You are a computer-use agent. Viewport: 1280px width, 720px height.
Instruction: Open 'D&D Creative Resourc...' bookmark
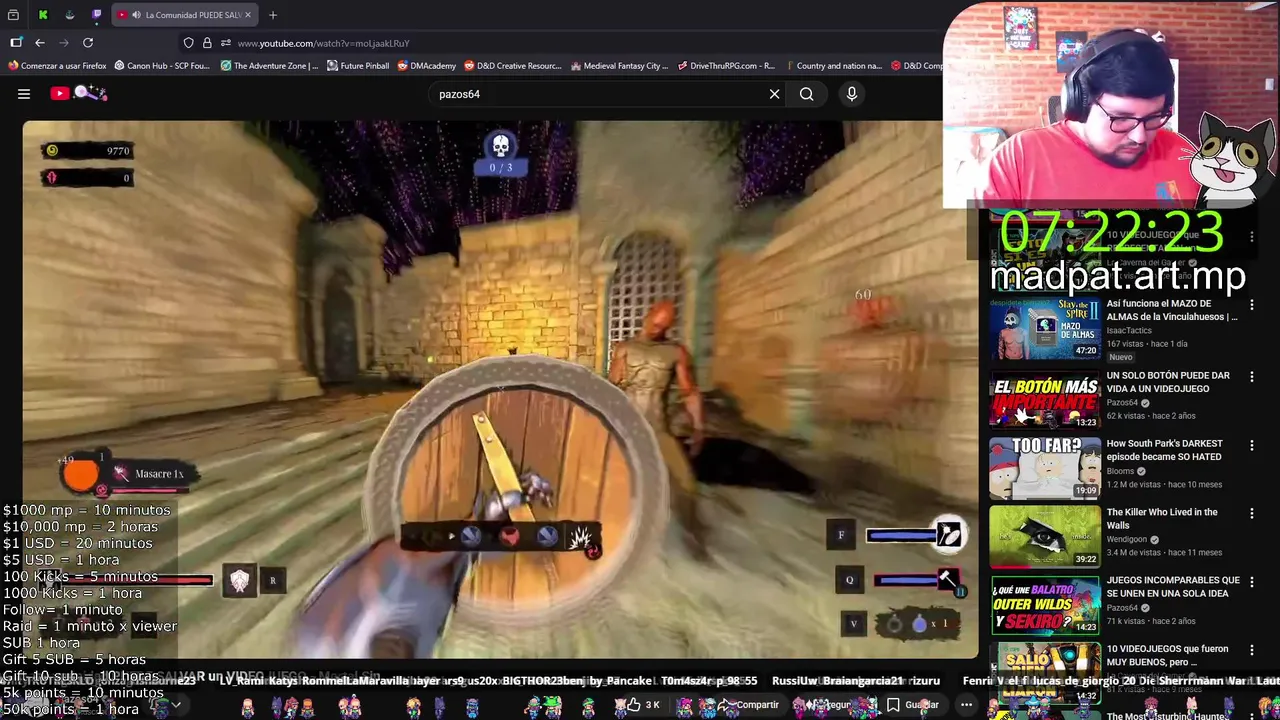click(x=512, y=66)
